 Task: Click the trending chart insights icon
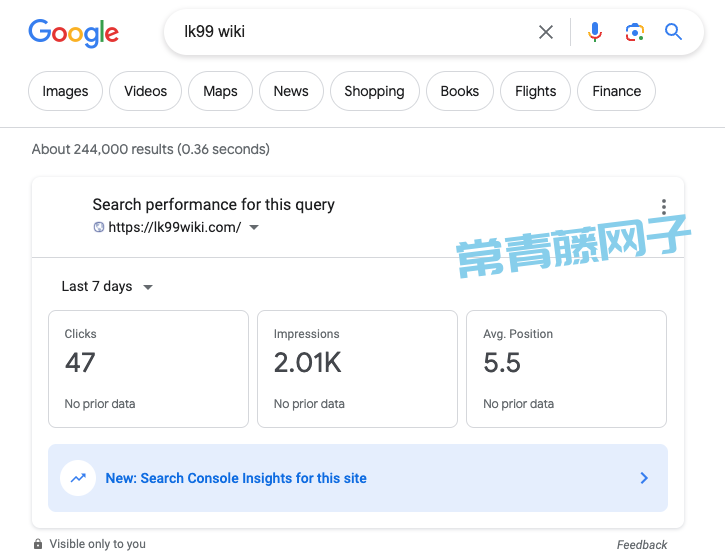click(78, 478)
